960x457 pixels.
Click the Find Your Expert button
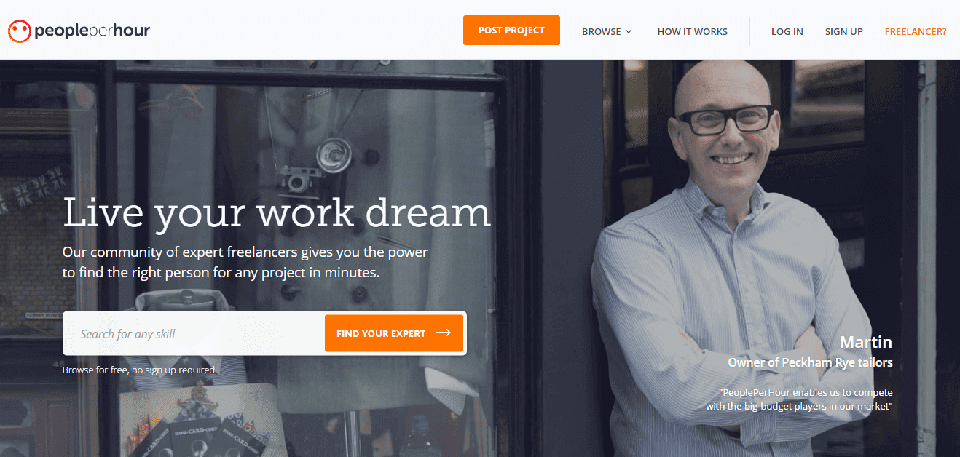[x=394, y=333]
